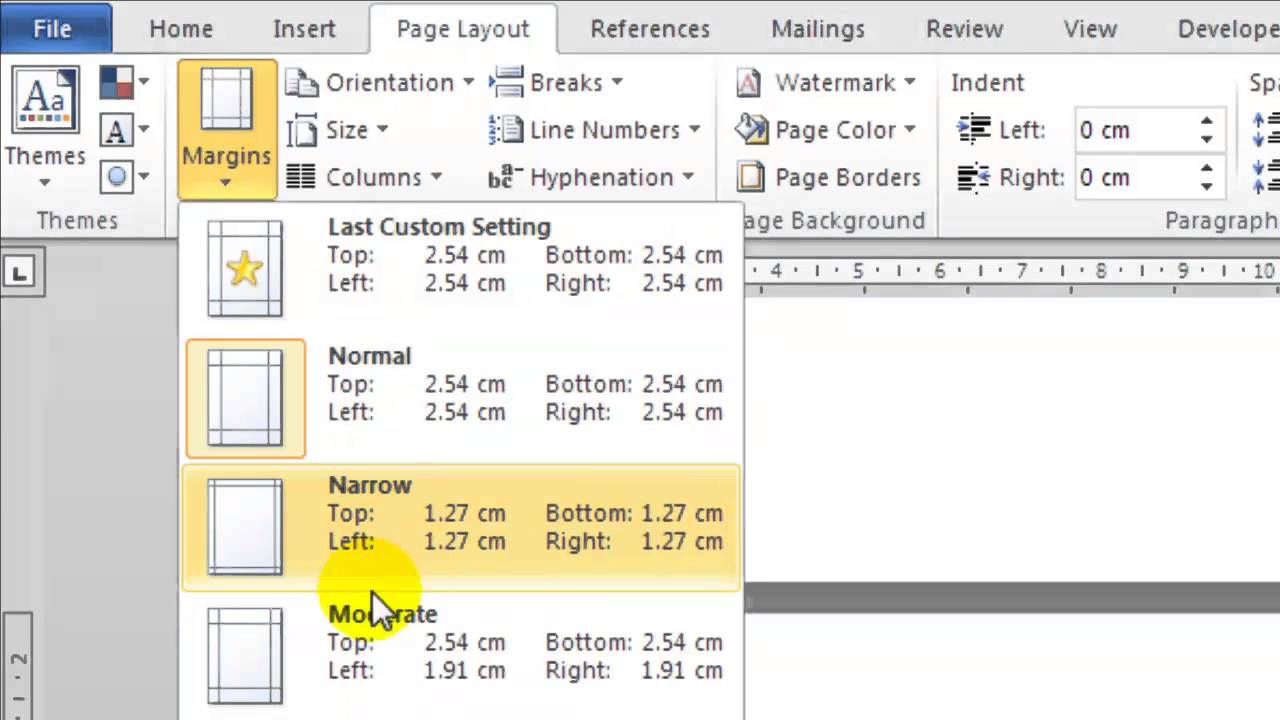Decrease Indent Right with down arrow

(x=1207, y=187)
